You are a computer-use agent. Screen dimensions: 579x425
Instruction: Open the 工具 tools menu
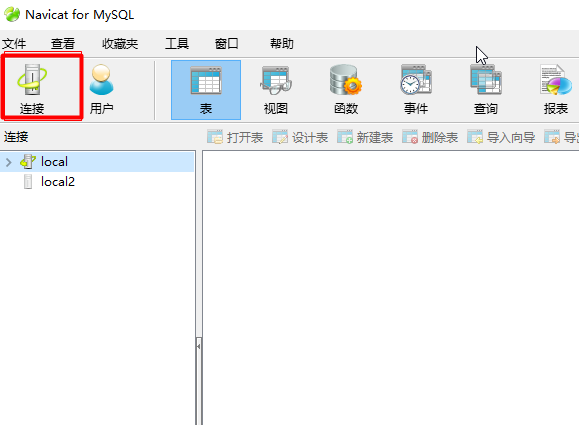pos(177,44)
